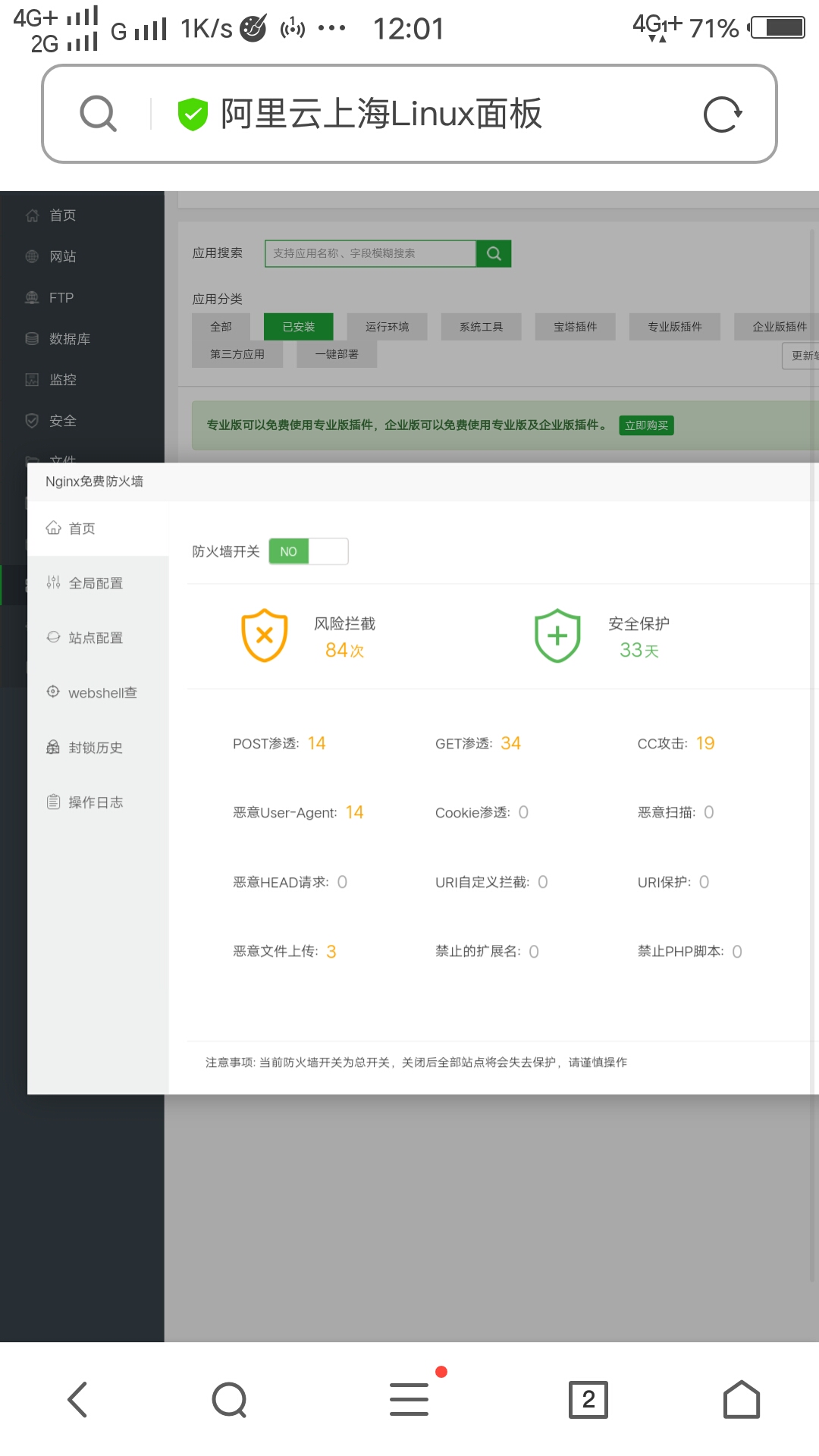This screenshot has height=1456, width=819.
Task: Click the icon beside 封锁历史
Action: coord(53,747)
